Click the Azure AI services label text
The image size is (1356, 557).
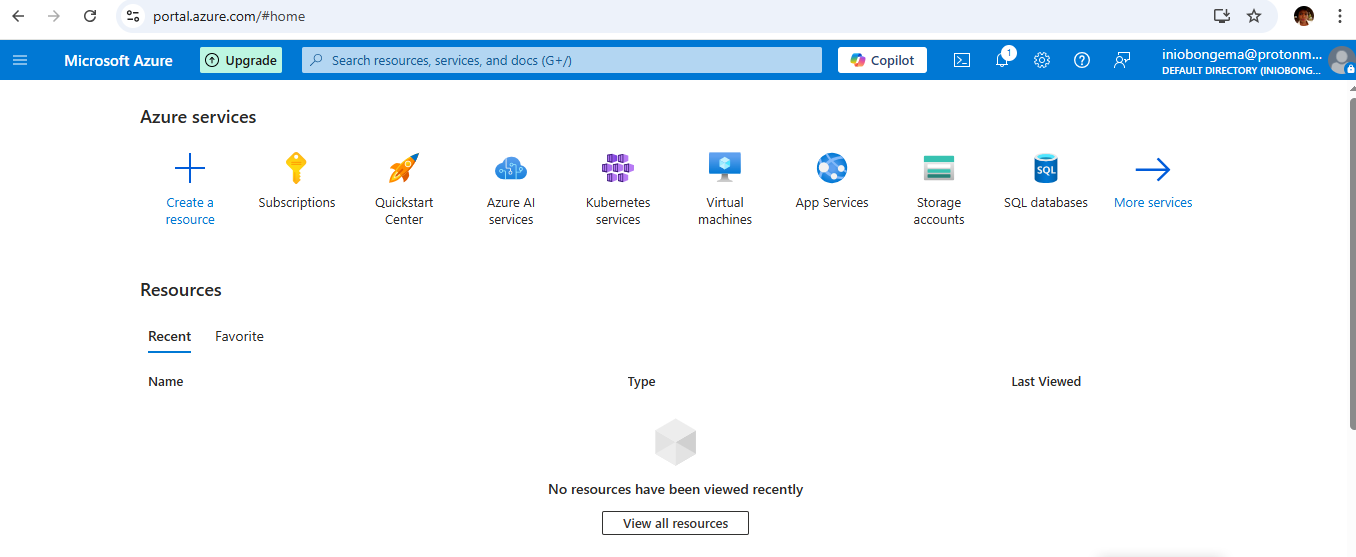(511, 211)
